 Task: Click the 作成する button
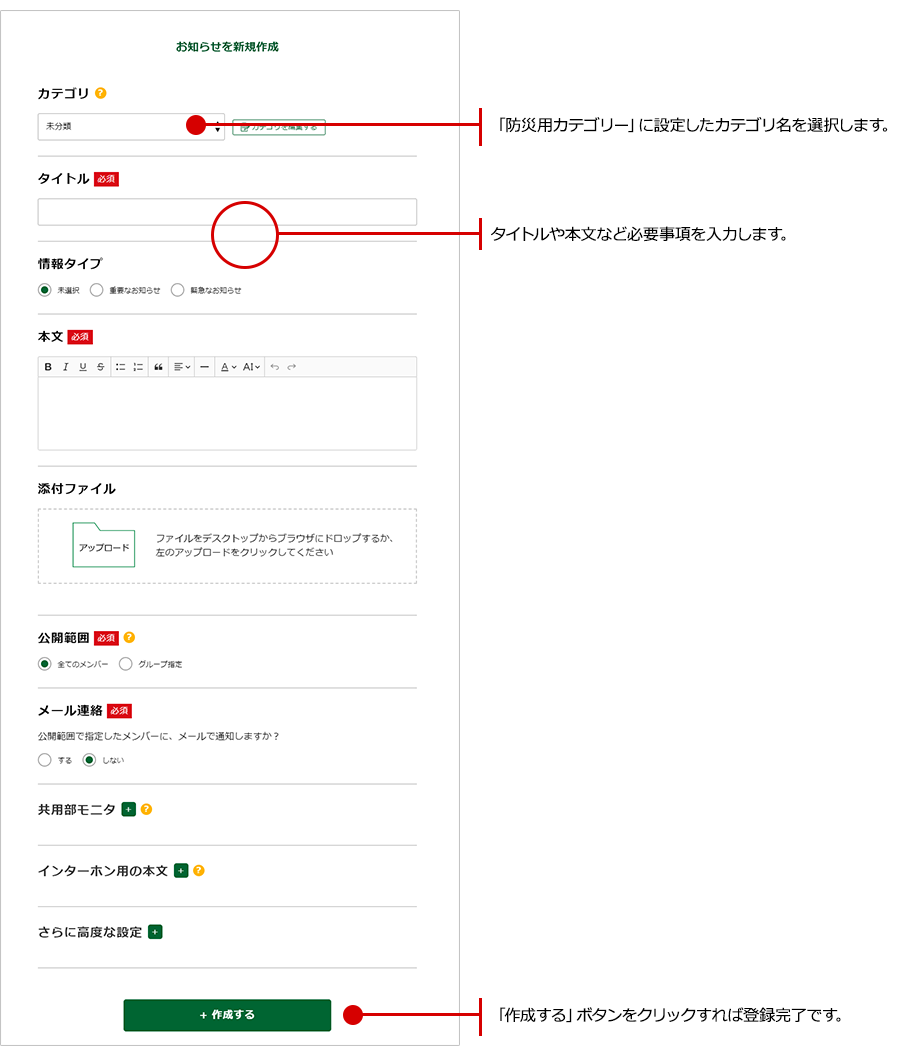pyautogui.click(x=227, y=1014)
